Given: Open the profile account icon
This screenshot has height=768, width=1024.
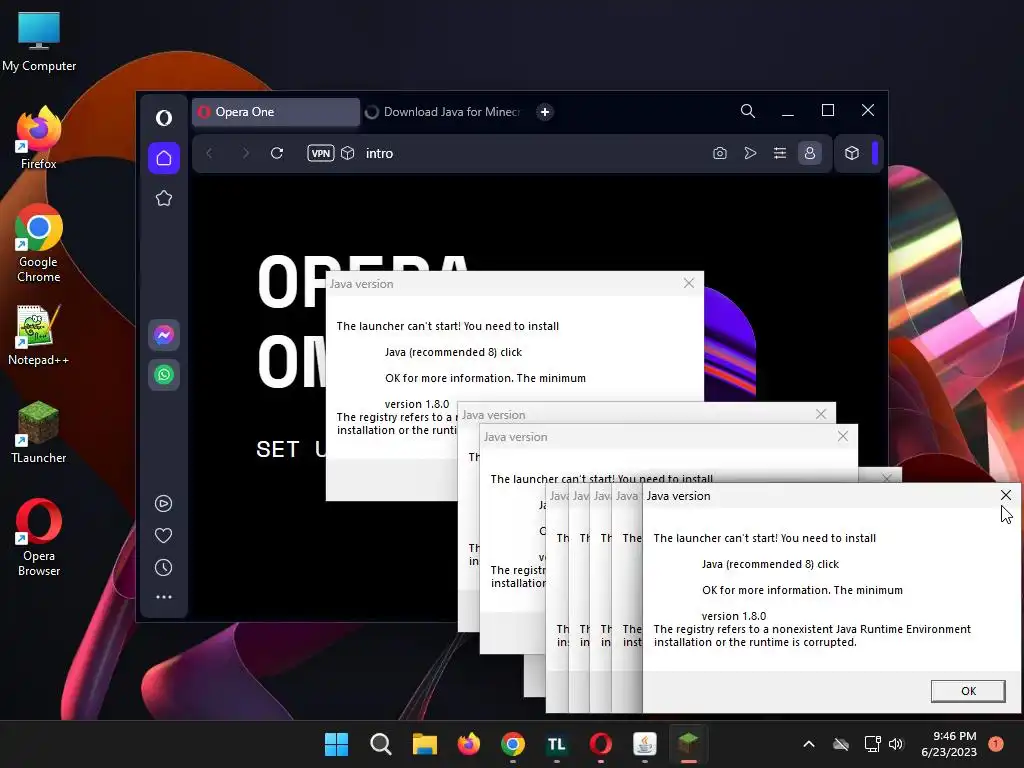Looking at the screenshot, I should click(x=810, y=153).
